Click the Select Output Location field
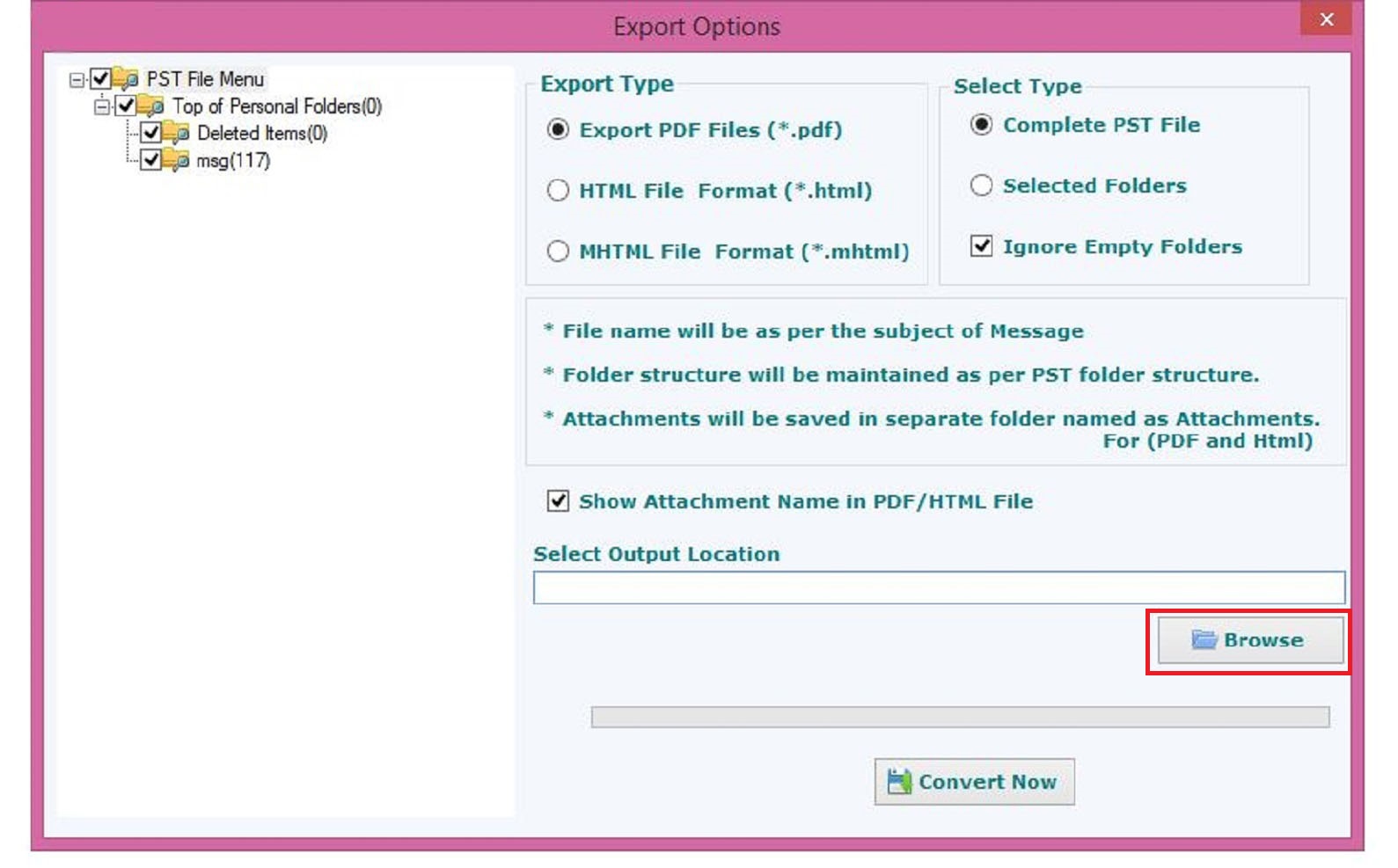Viewport: 1398px width, 868px height. (x=939, y=587)
